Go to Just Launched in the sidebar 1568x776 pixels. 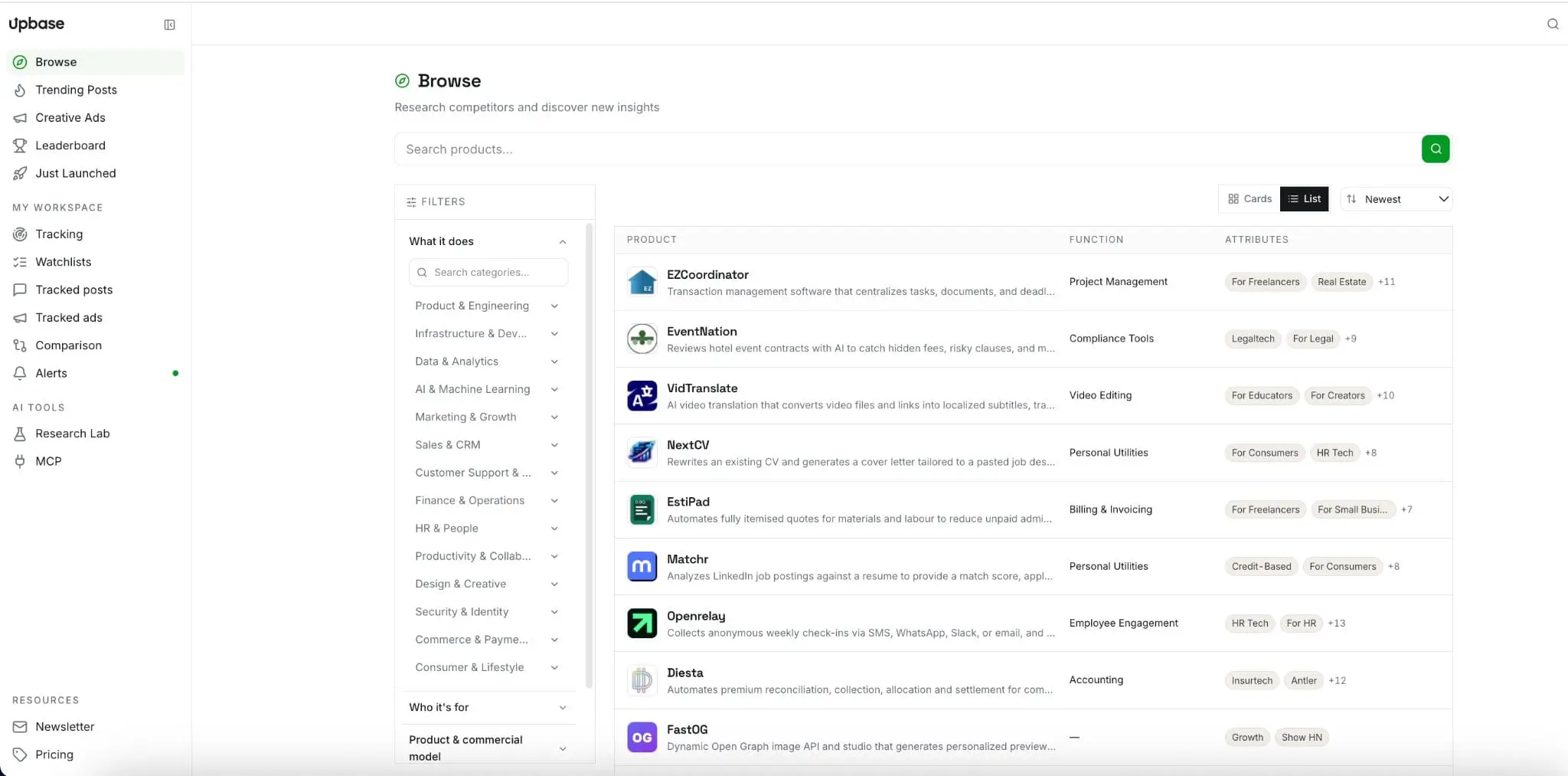click(x=95, y=173)
